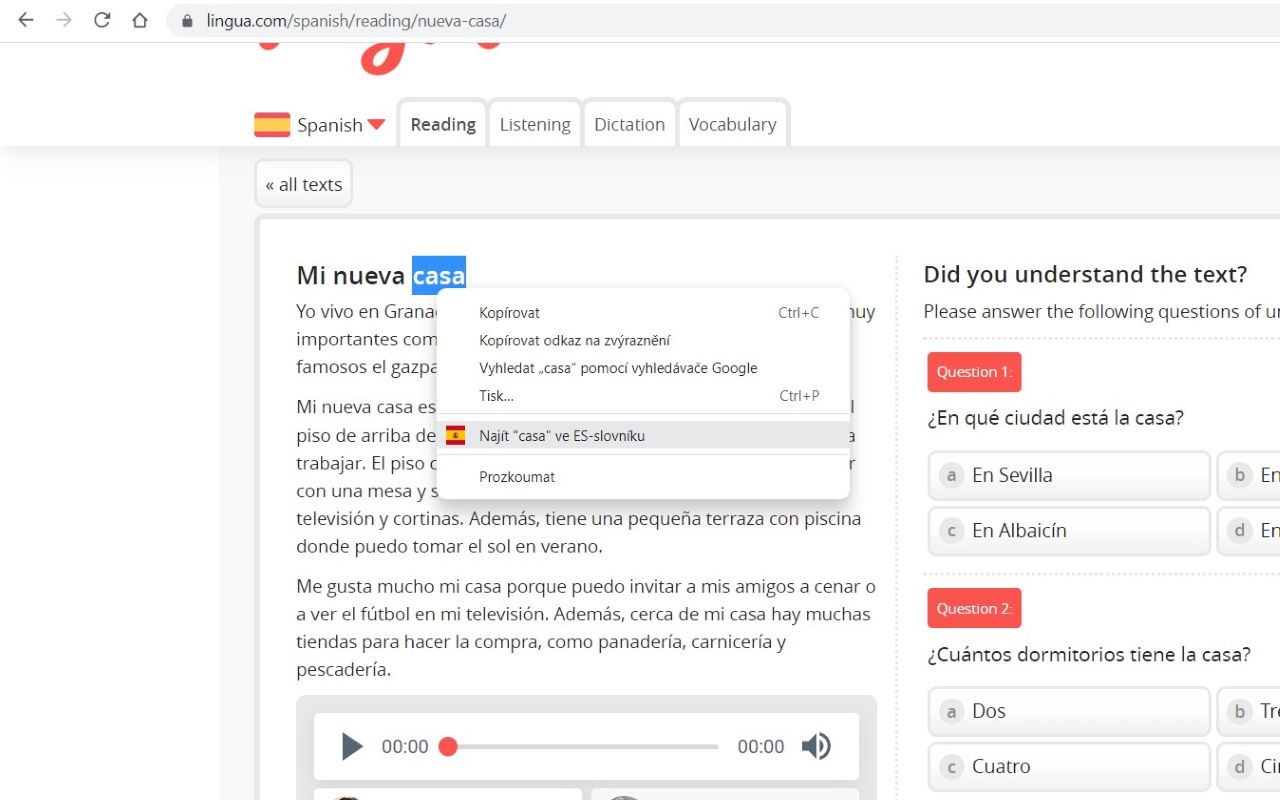Open the browser home page icon
1280x800 pixels.
point(140,20)
